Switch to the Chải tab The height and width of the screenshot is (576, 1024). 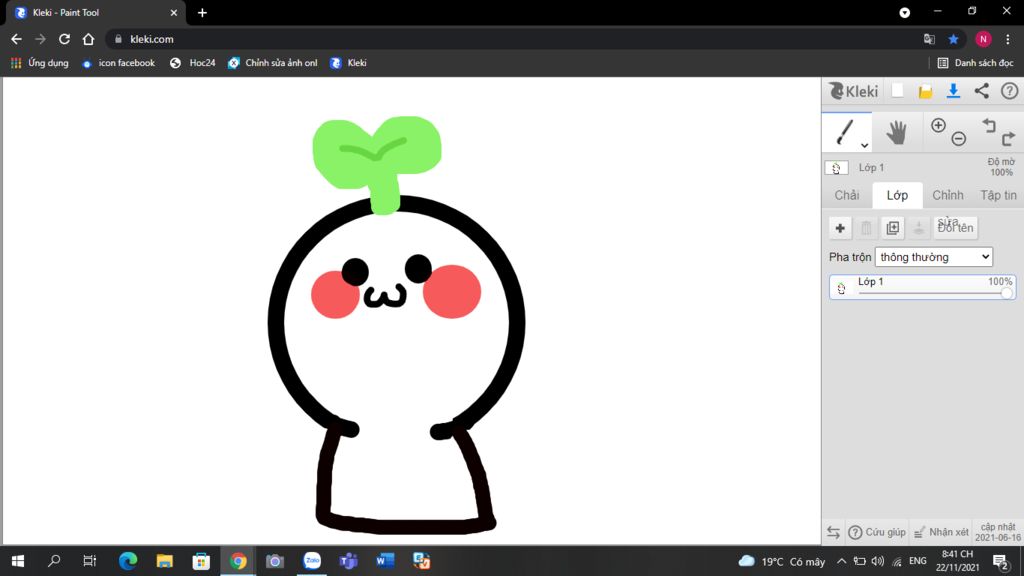point(846,195)
